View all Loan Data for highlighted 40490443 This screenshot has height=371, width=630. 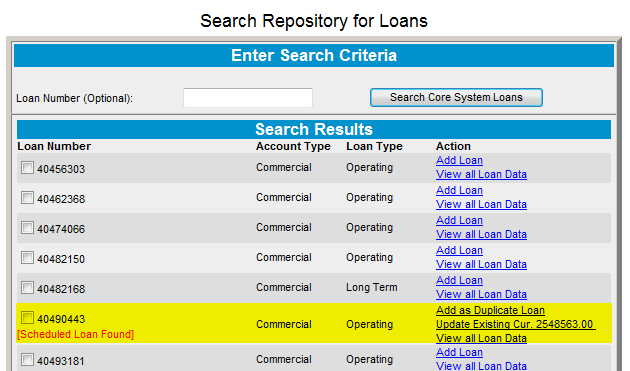click(481, 338)
